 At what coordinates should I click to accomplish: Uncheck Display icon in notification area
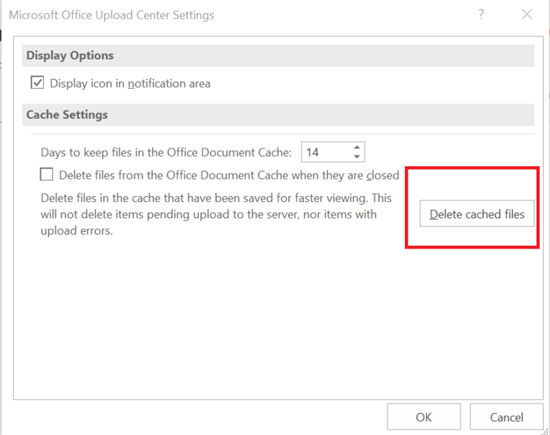pos(37,83)
